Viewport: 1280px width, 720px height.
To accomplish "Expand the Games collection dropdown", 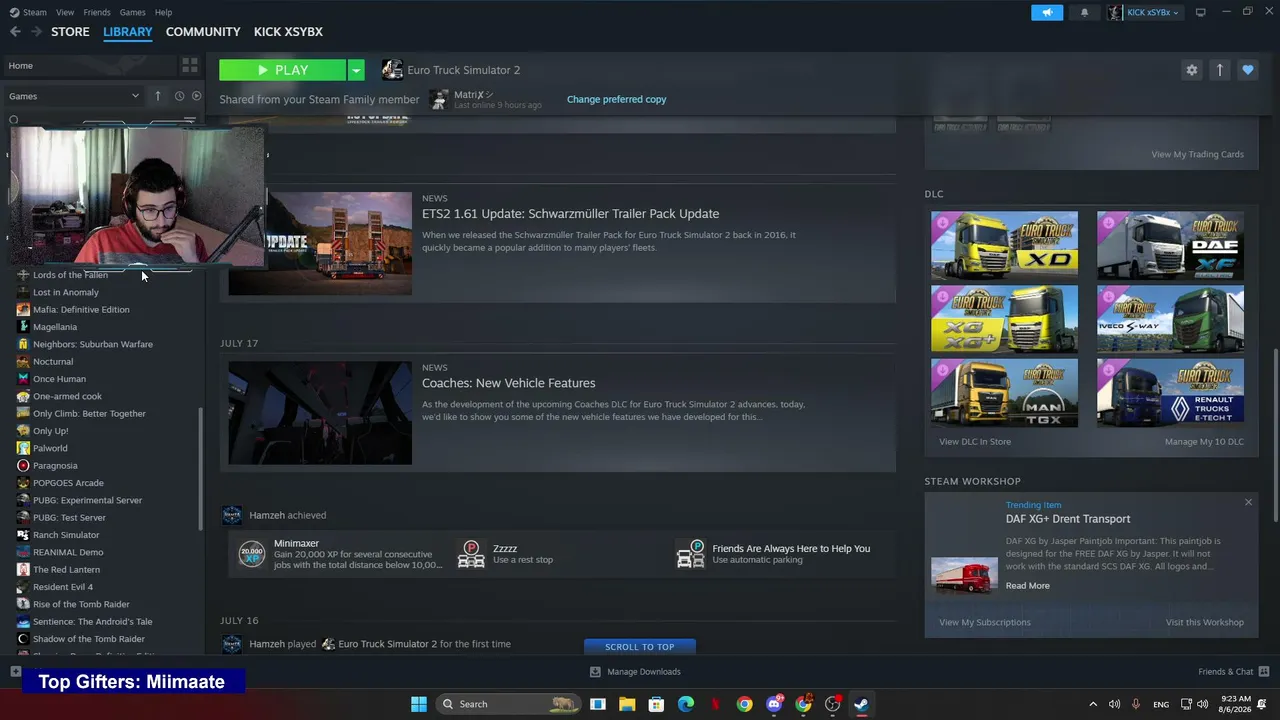I will click(75, 96).
